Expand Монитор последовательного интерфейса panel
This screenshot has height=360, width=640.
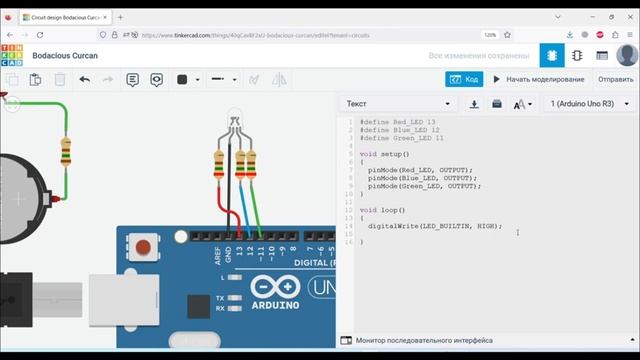pos(632,340)
